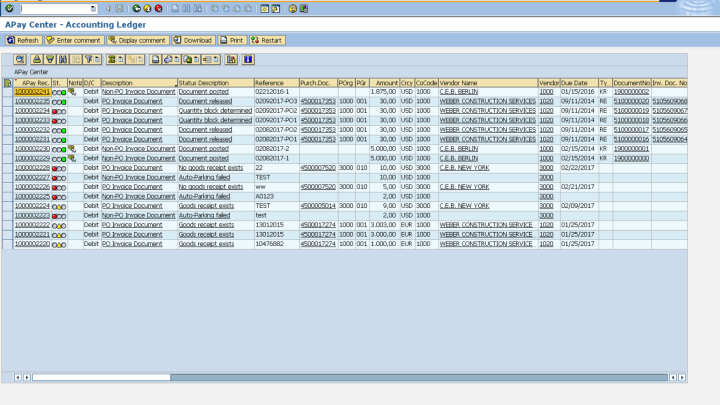This screenshot has width=720, height=405.
Task: Click the Save icon in system toolbar
Action: click(x=118, y=8)
